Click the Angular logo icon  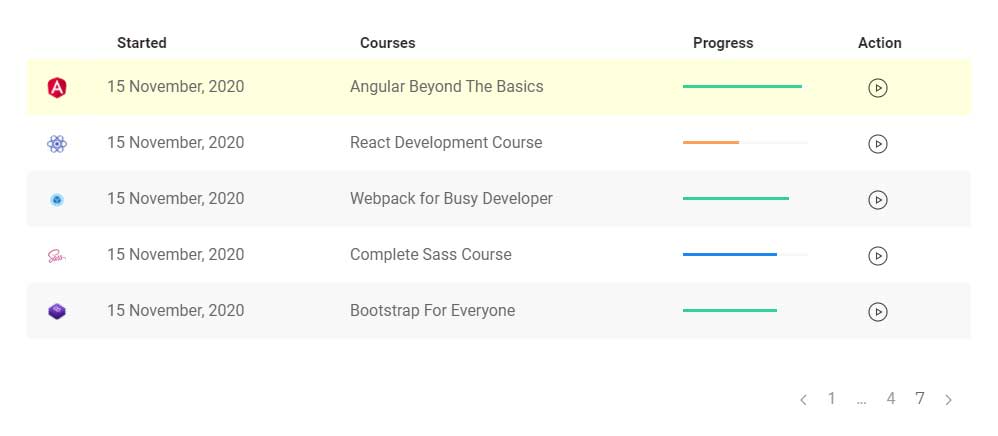coord(57,87)
